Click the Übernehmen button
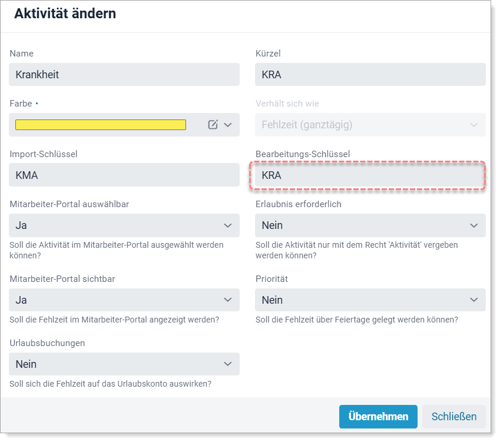The image size is (500, 442). pos(378,416)
